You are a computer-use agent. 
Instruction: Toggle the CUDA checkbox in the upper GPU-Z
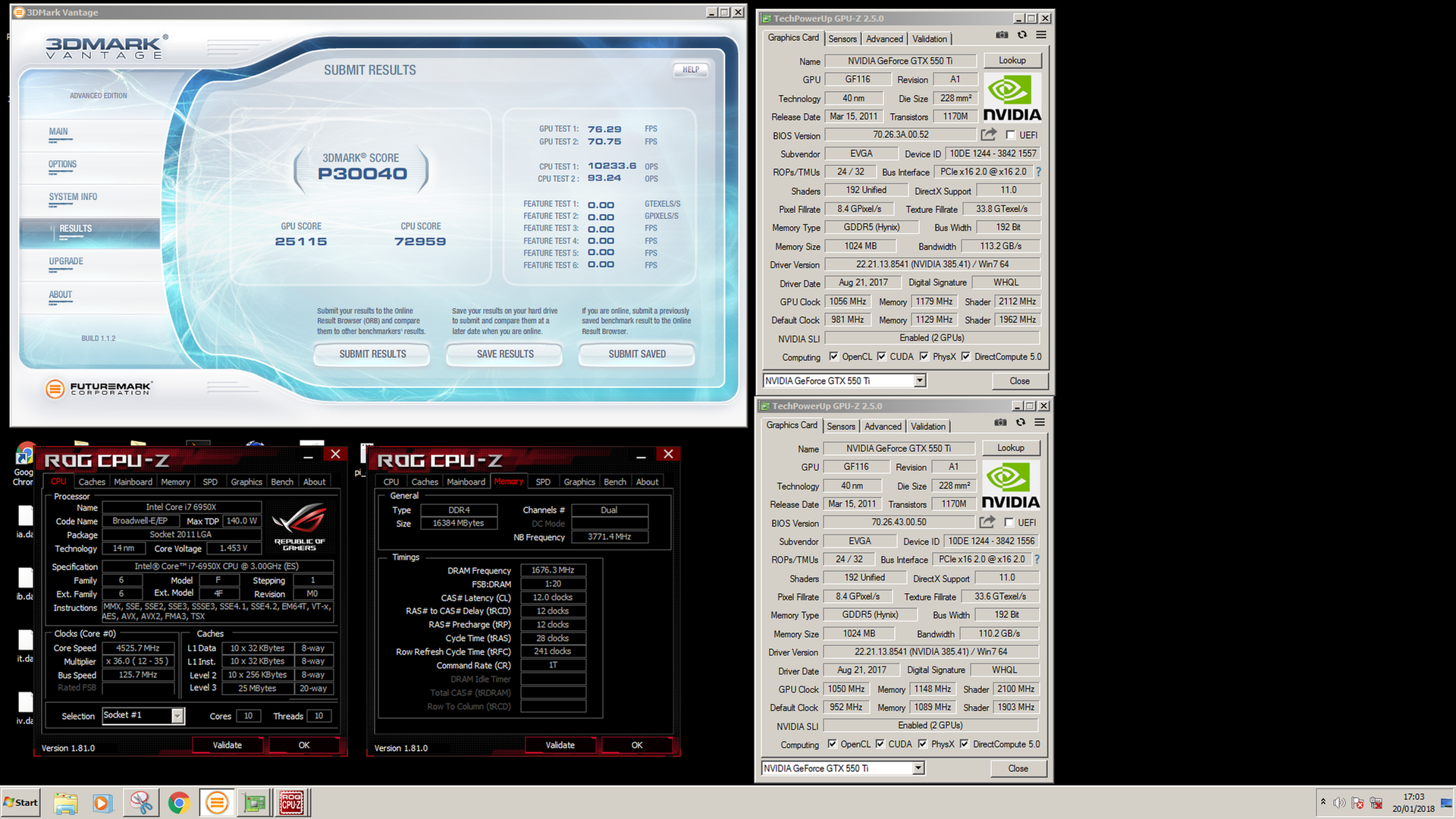[881, 356]
